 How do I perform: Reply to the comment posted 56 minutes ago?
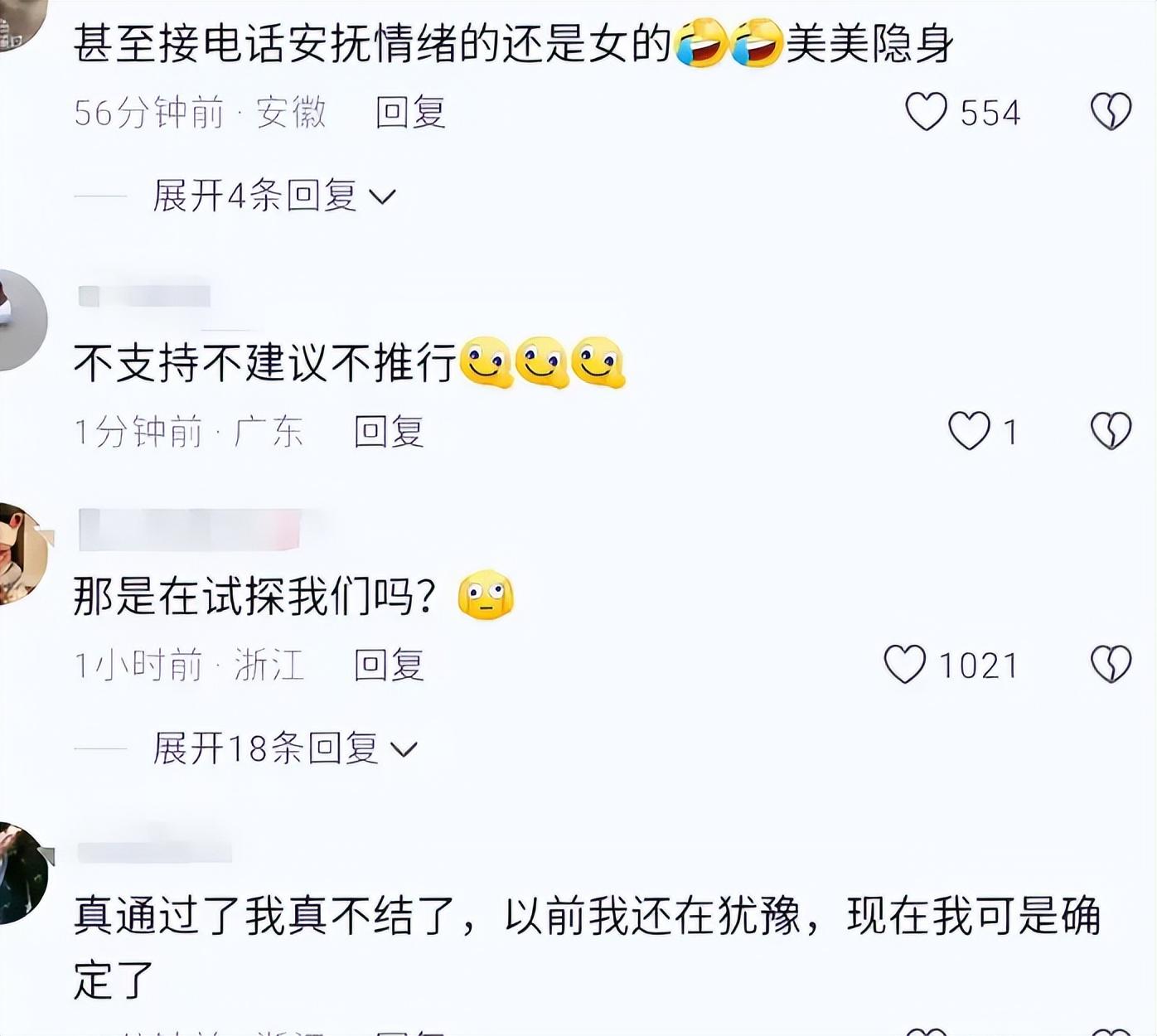411,113
